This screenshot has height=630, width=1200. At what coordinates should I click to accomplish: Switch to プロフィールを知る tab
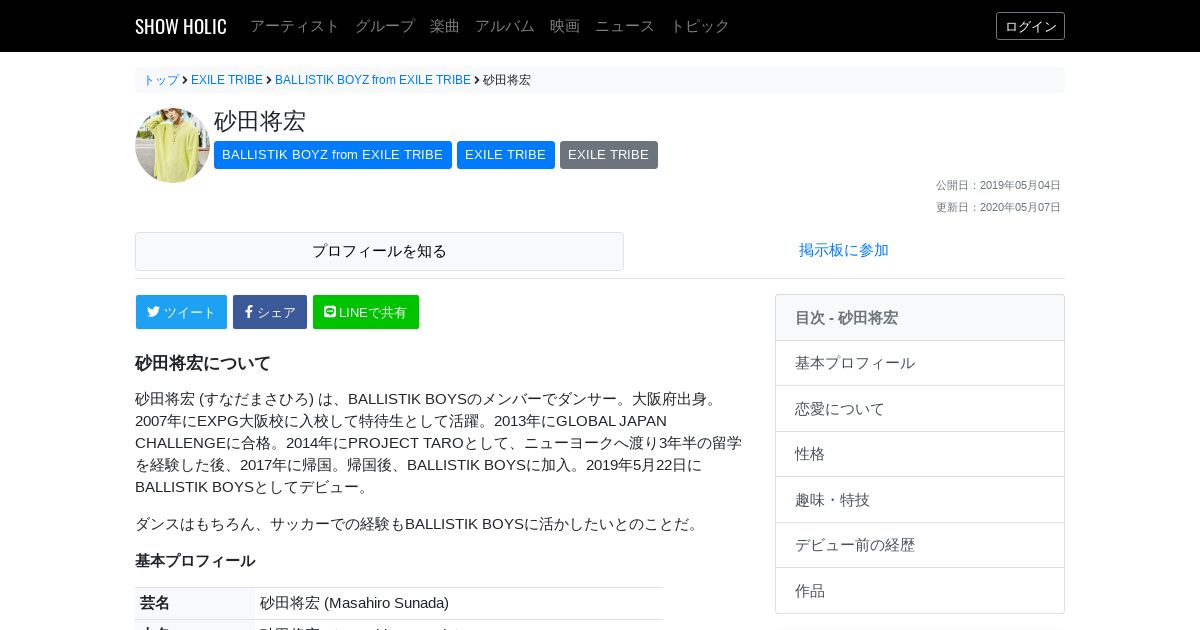pyautogui.click(x=379, y=251)
